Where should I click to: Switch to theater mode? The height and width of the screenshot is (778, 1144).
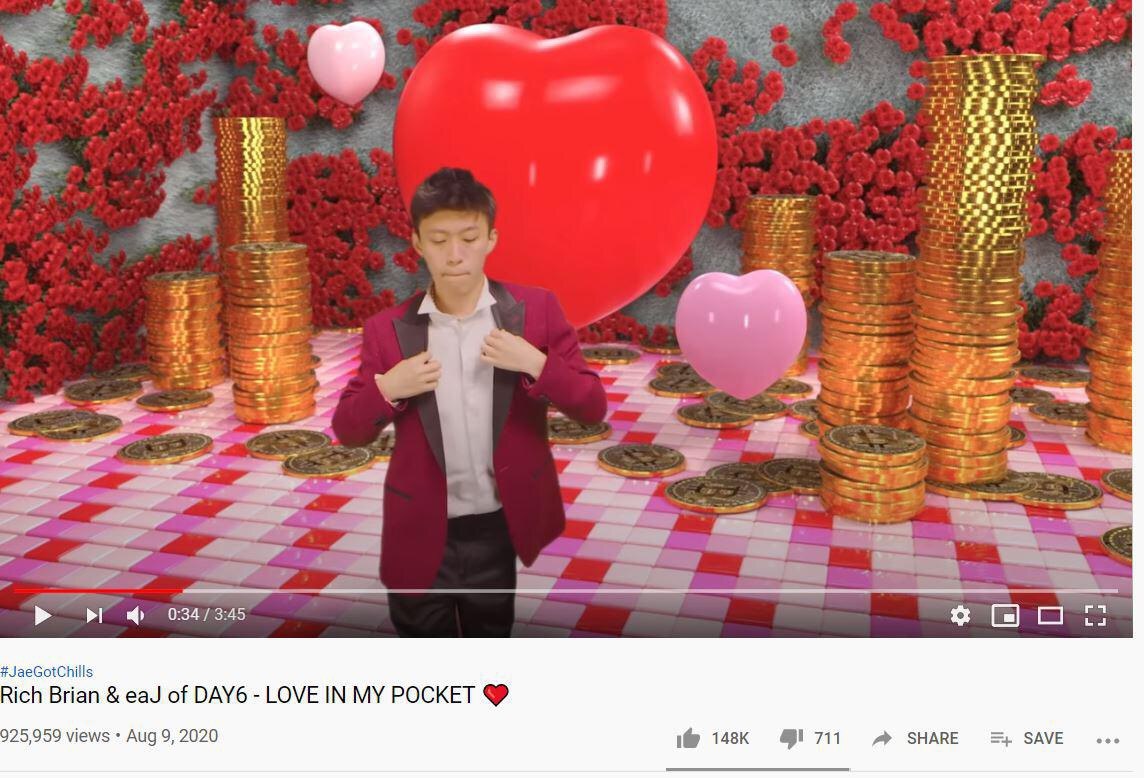pyautogui.click(x=1050, y=616)
